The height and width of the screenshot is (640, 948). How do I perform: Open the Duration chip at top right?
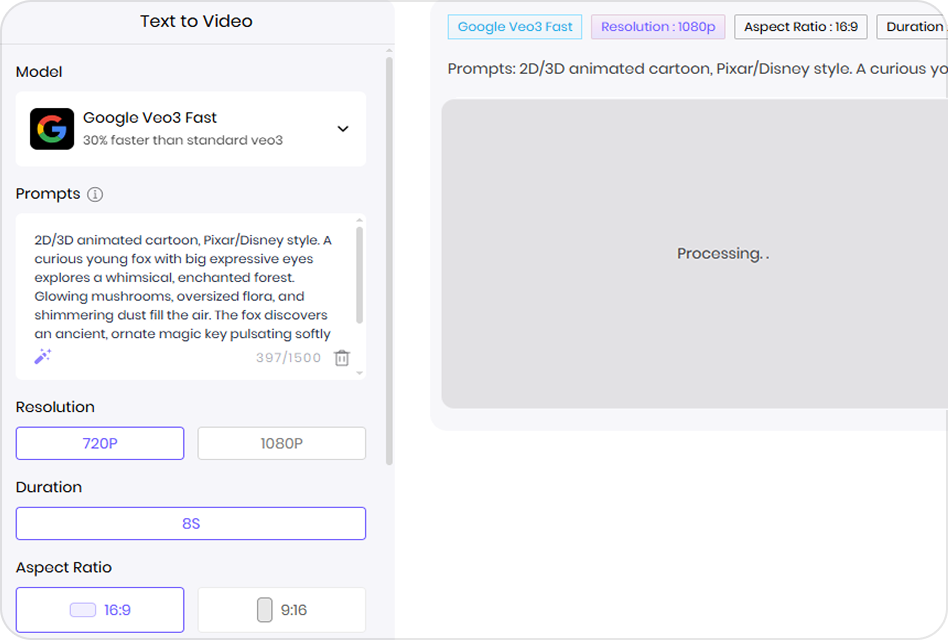tap(916, 27)
